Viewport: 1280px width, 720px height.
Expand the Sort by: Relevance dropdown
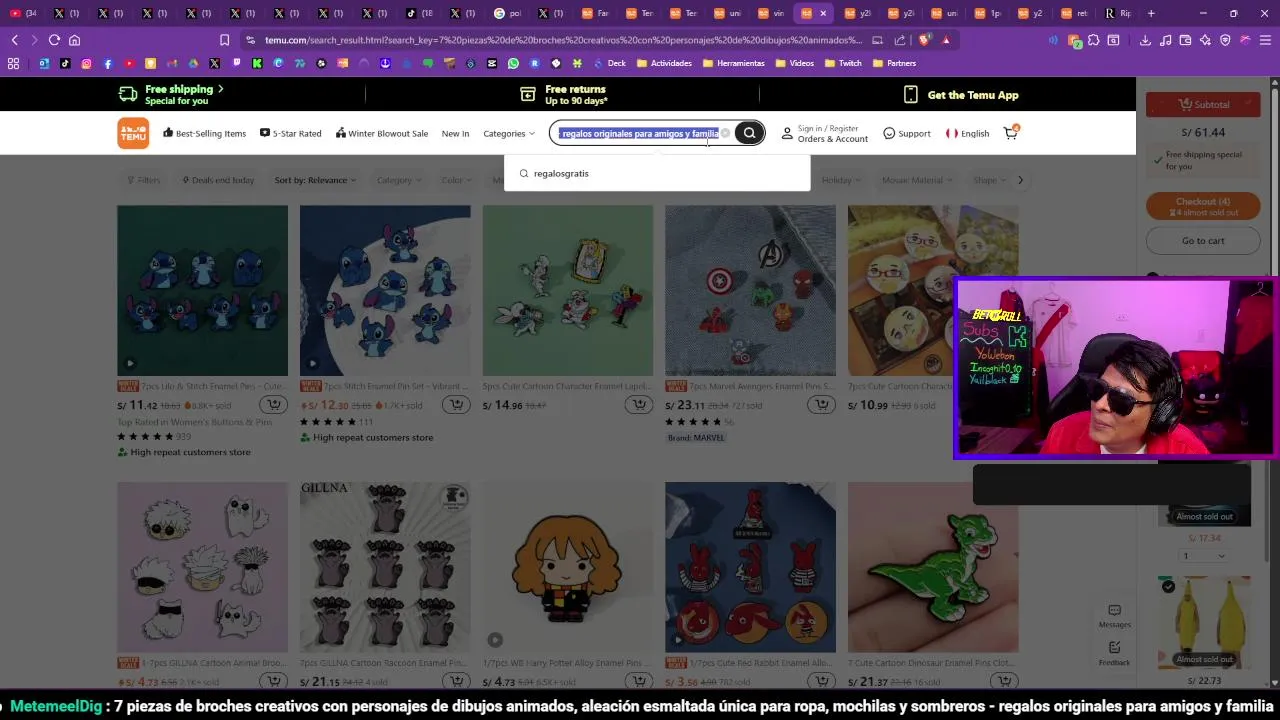(315, 180)
